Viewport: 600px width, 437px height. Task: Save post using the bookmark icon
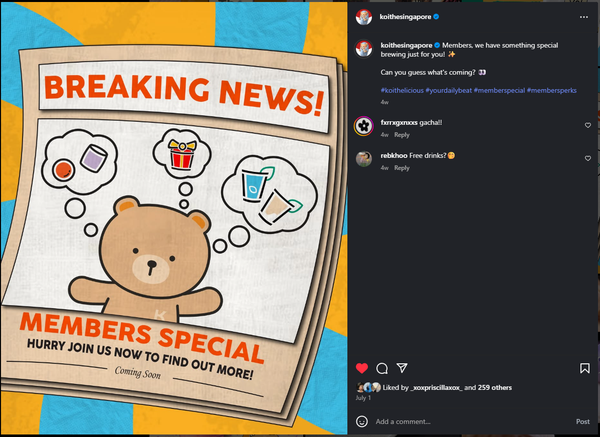pos(584,368)
